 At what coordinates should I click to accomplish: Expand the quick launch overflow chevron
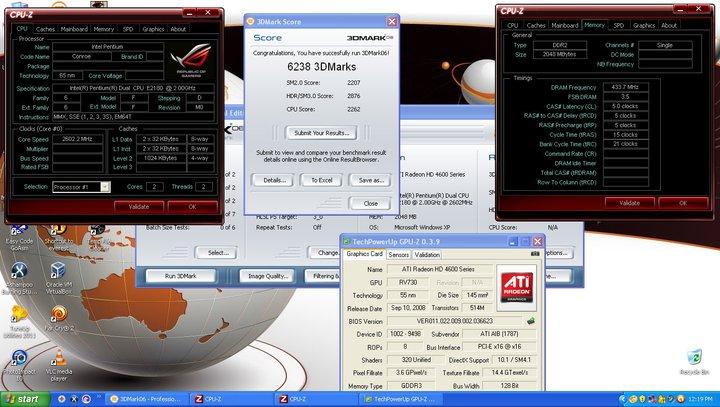click(x=99, y=397)
